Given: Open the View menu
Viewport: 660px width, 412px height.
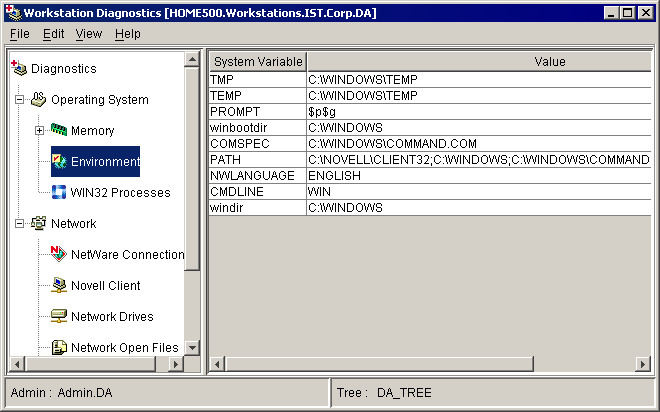Looking at the screenshot, I should coord(89,34).
